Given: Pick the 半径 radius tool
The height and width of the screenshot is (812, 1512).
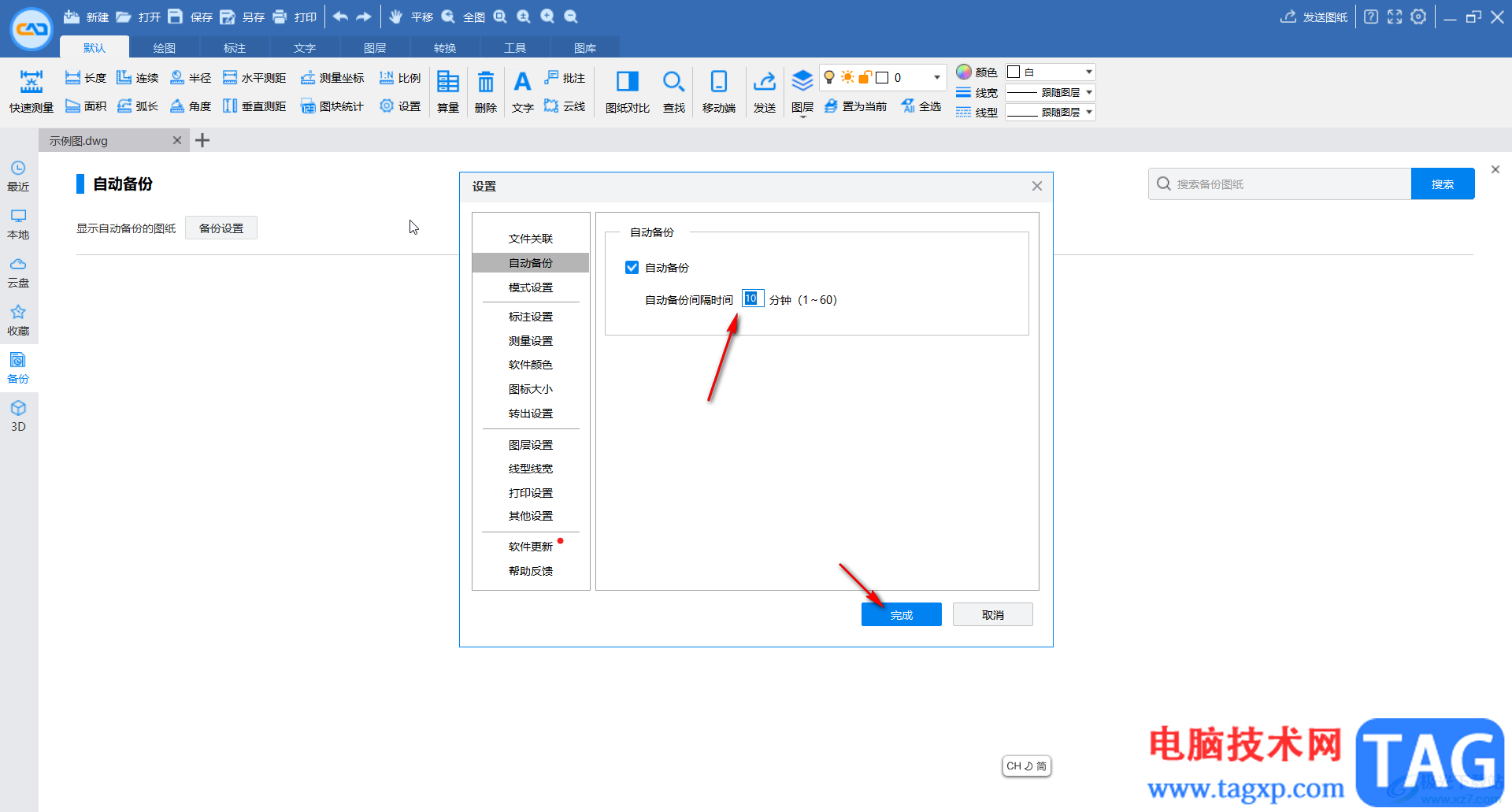Looking at the screenshot, I should (x=191, y=78).
